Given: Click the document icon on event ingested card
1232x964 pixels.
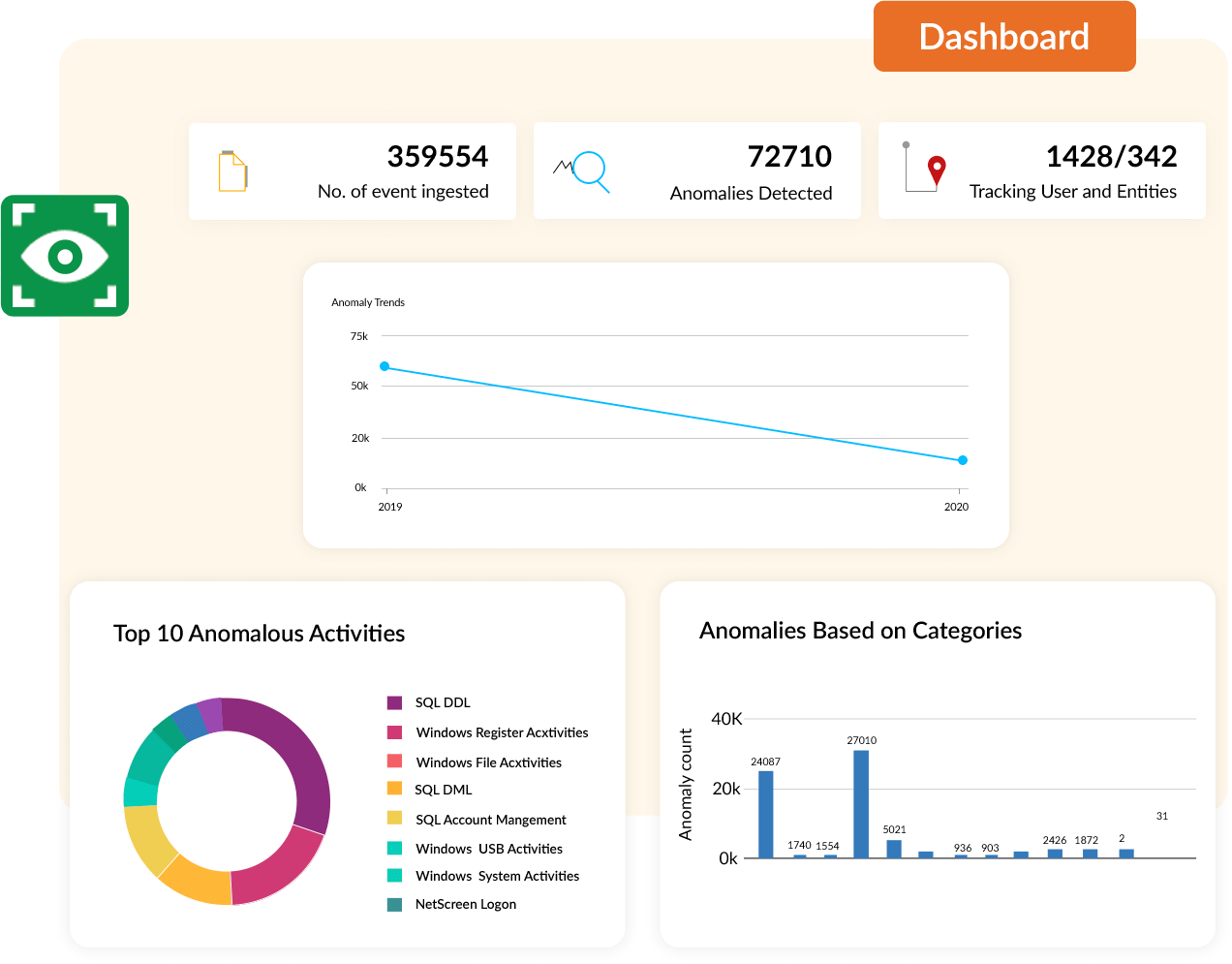Looking at the screenshot, I should (x=233, y=171).
